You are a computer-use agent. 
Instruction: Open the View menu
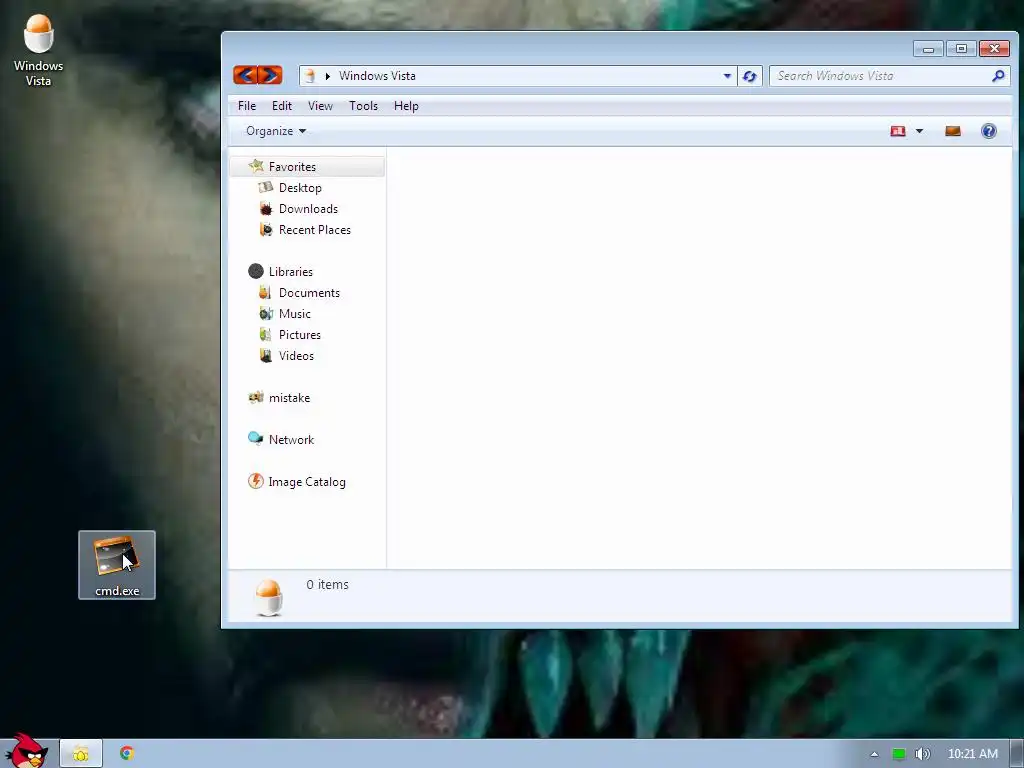[320, 106]
